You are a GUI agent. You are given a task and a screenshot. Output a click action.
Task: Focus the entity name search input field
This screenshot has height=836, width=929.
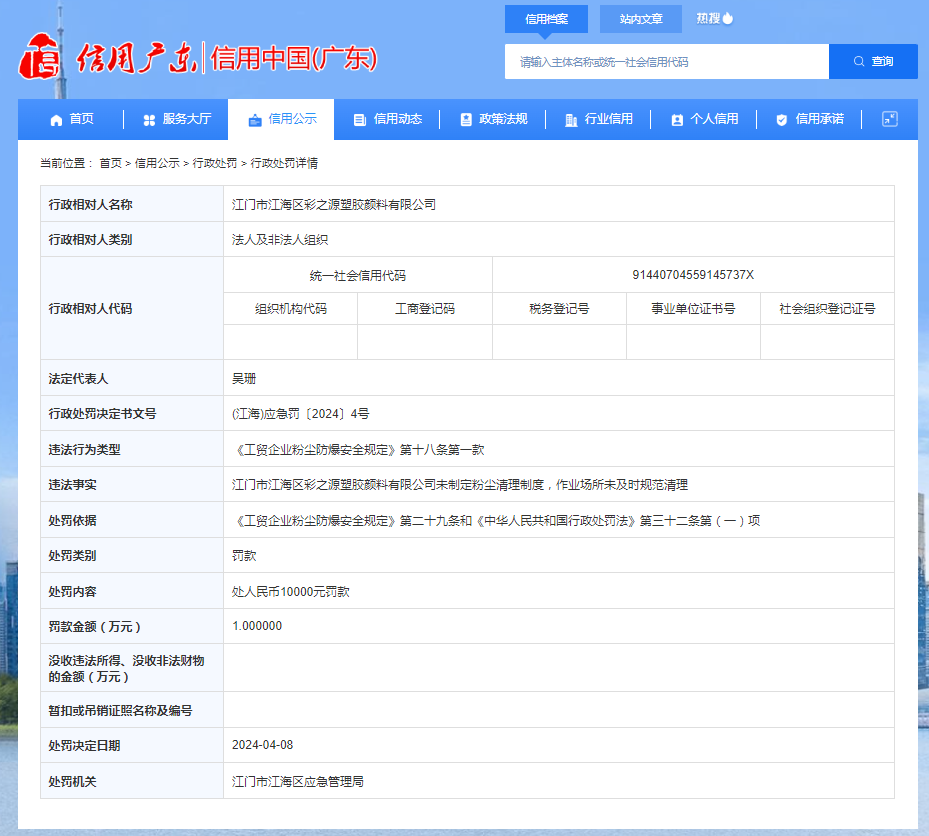click(667, 62)
